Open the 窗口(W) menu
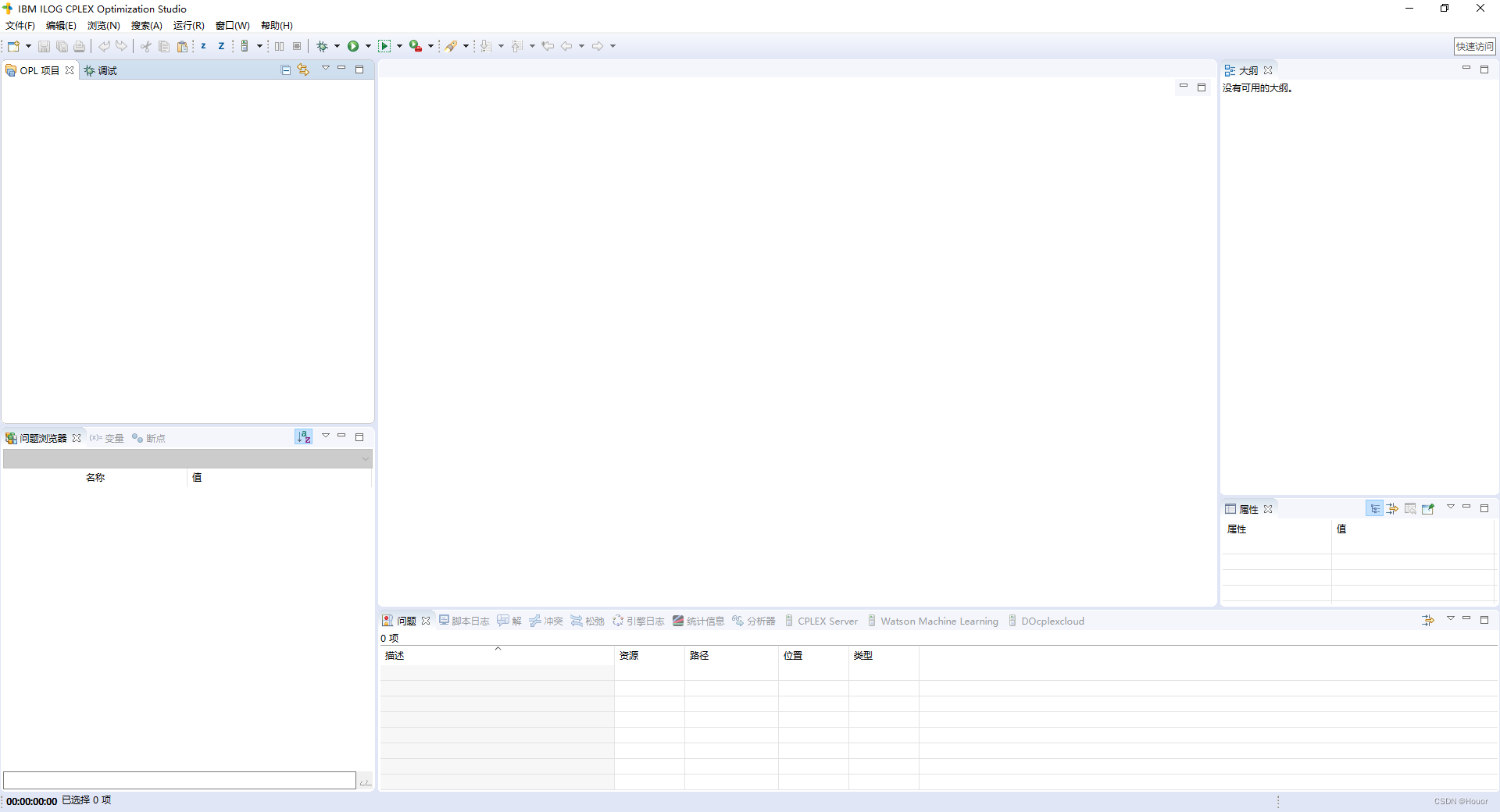 click(x=232, y=26)
